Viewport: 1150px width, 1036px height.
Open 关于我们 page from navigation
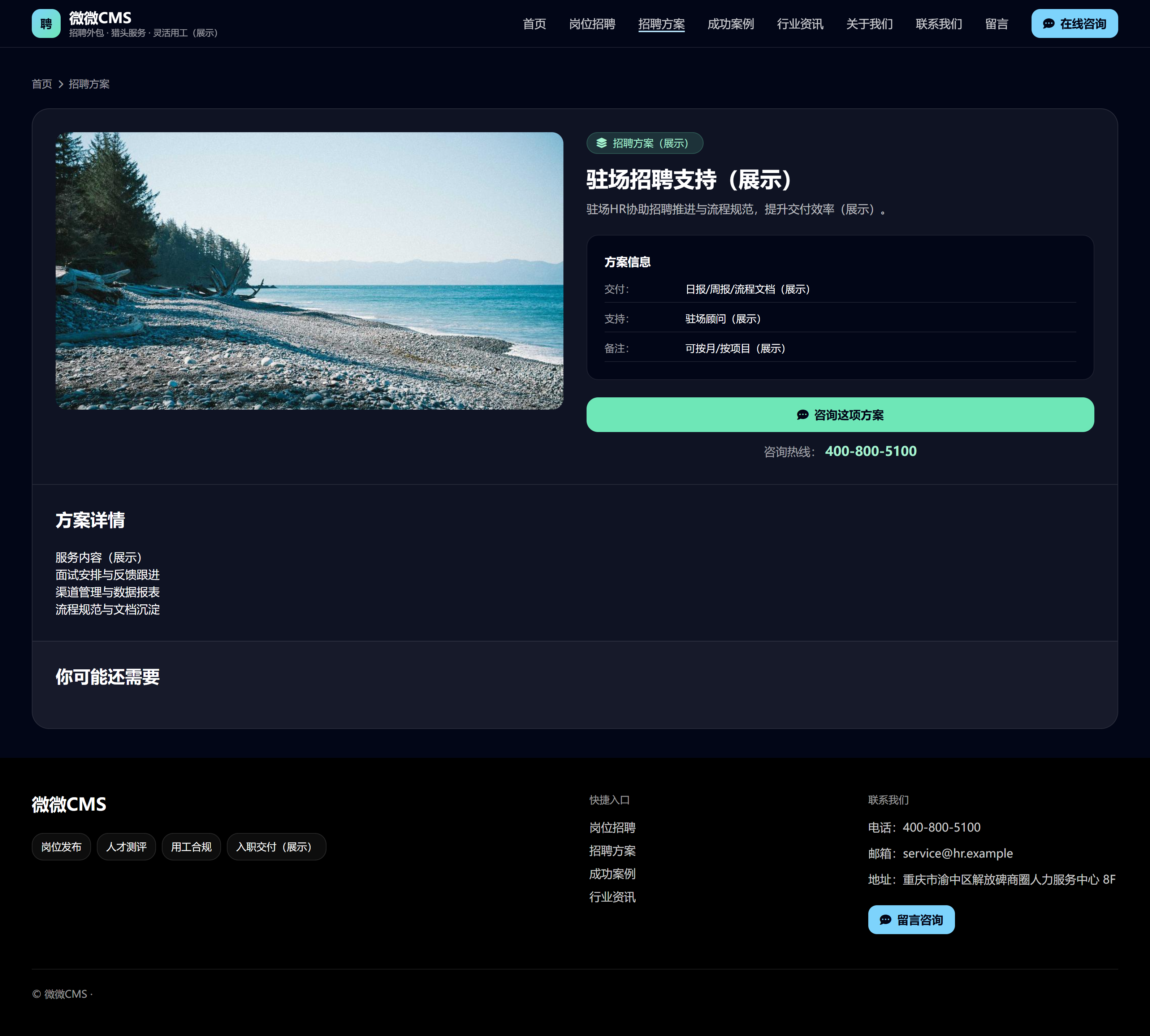[x=869, y=24]
